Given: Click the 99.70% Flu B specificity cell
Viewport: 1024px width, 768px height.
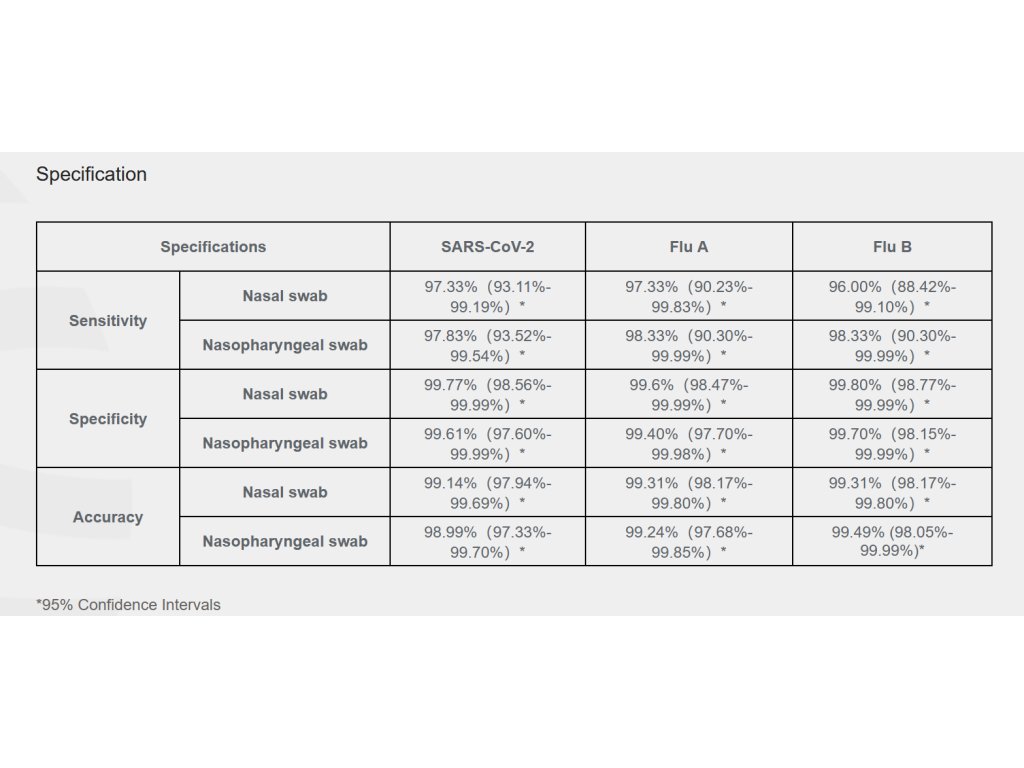Looking at the screenshot, I should [892, 443].
